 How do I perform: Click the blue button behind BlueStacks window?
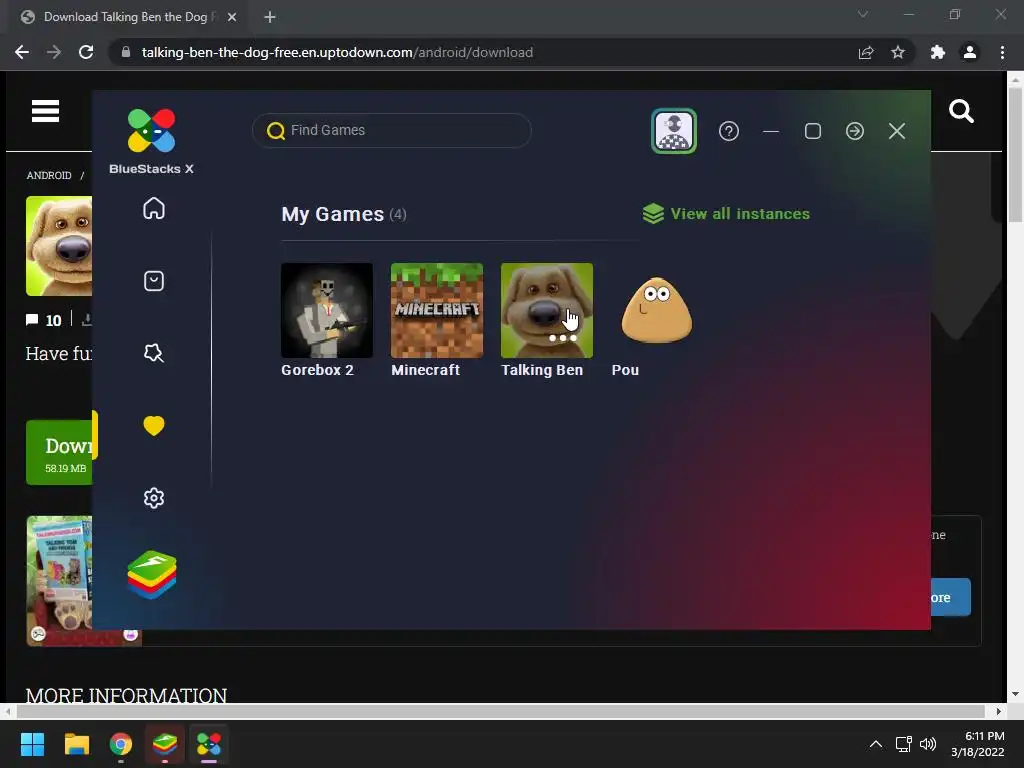pyautogui.click(x=951, y=597)
